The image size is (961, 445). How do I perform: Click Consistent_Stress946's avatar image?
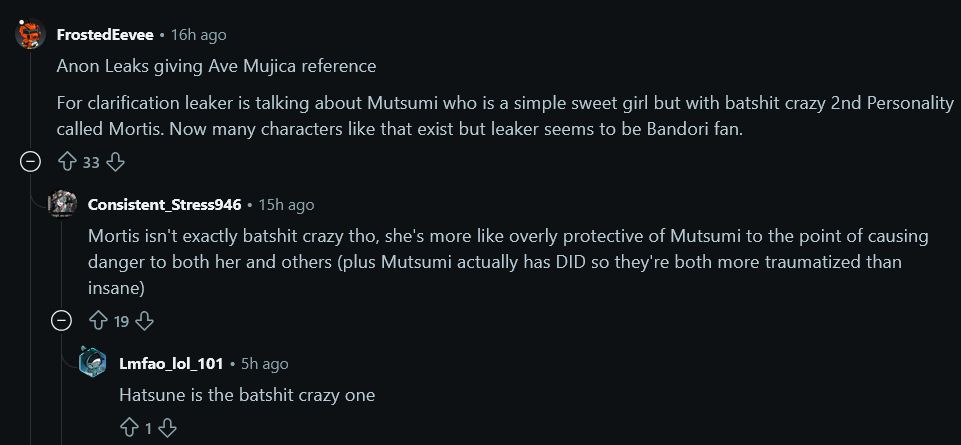tap(62, 204)
